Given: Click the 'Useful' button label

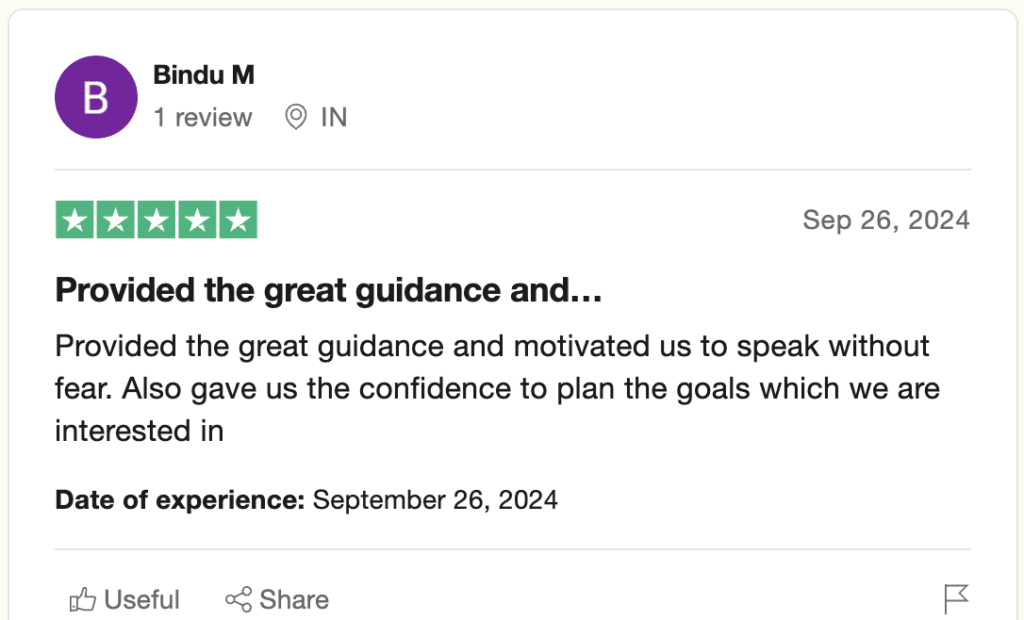Looking at the screenshot, I should tap(142, 600).
